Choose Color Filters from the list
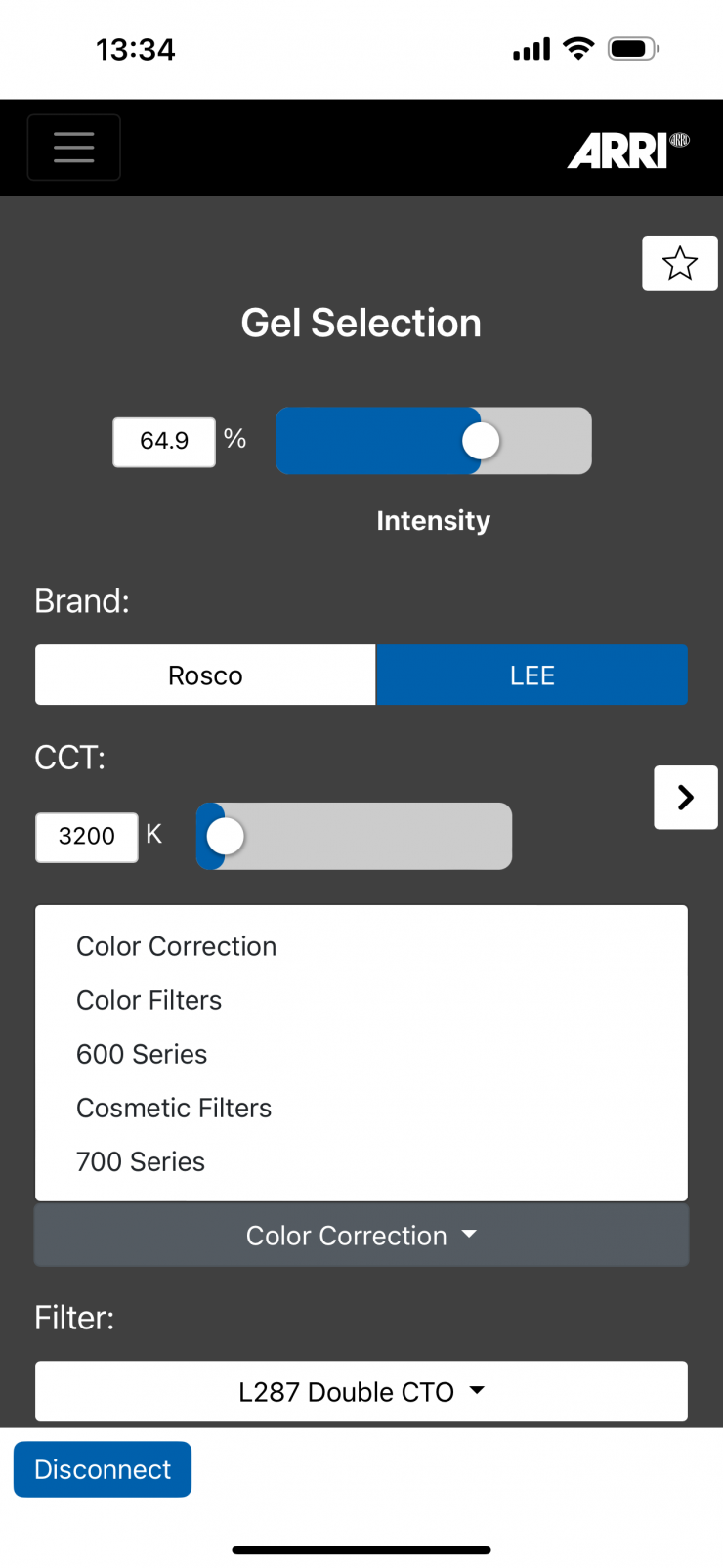 tap(149, 1000)
